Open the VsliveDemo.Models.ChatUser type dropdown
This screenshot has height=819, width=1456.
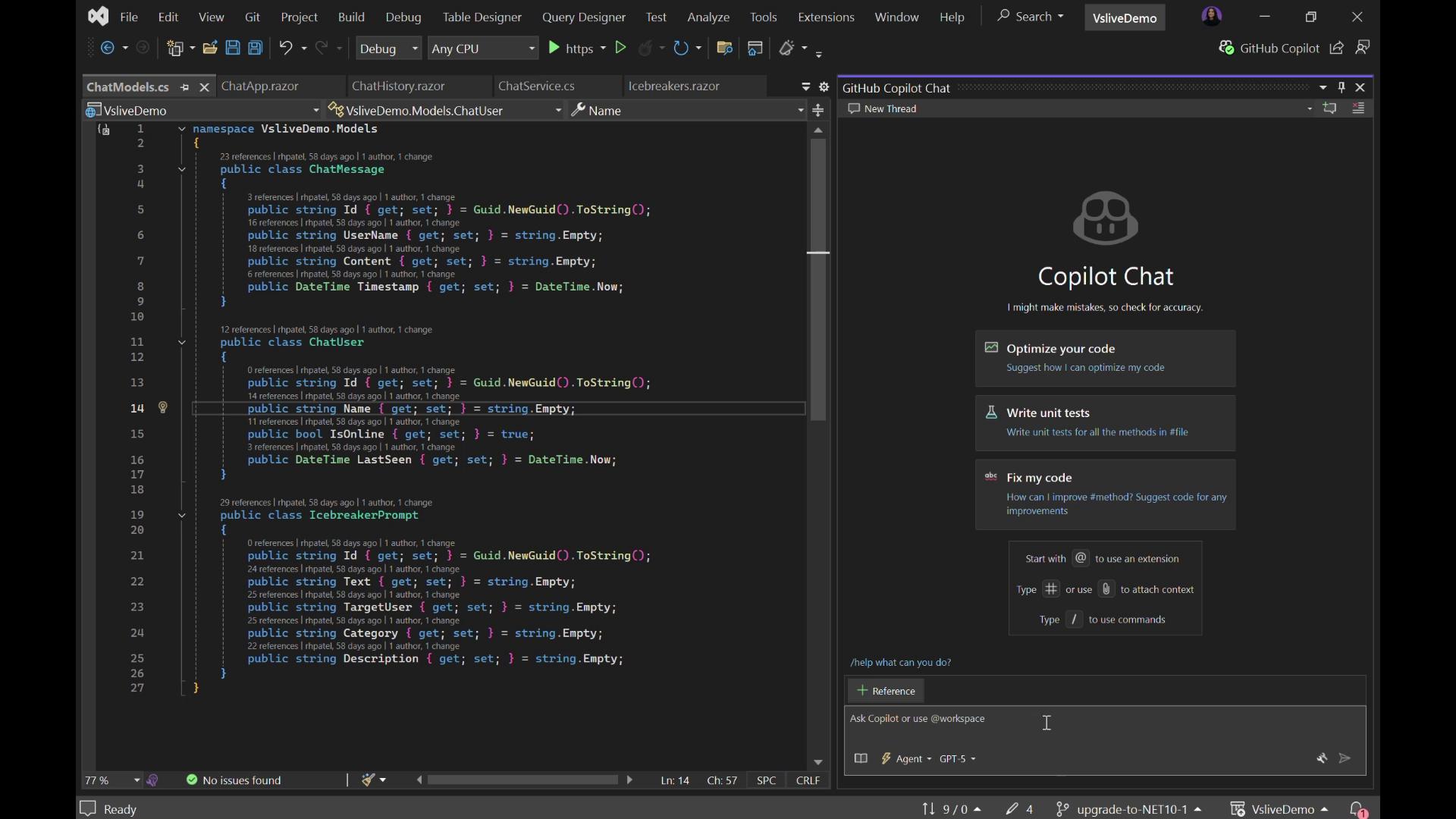[x=446, y=111]
